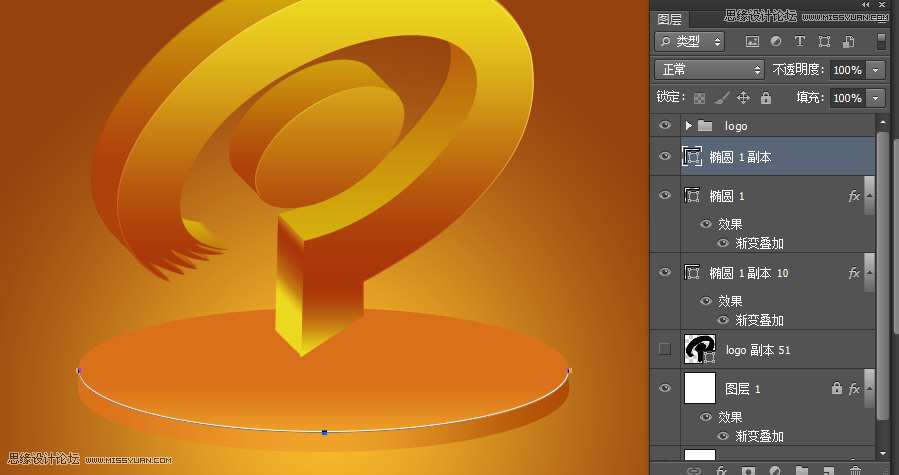Screen dimensions: 899x475
Task: Click the white thumbnail of 图层 1
Action: tap(700, 388)
